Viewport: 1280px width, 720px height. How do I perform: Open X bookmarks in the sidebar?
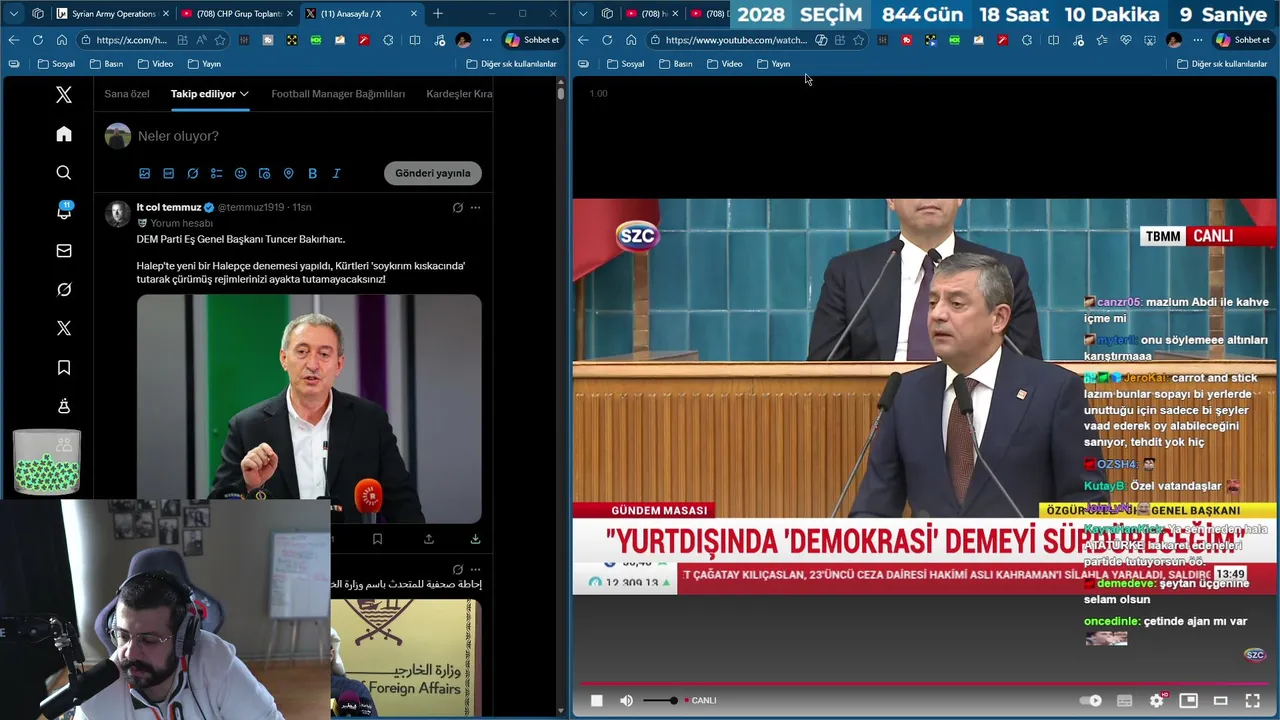(x=64, y=368)
